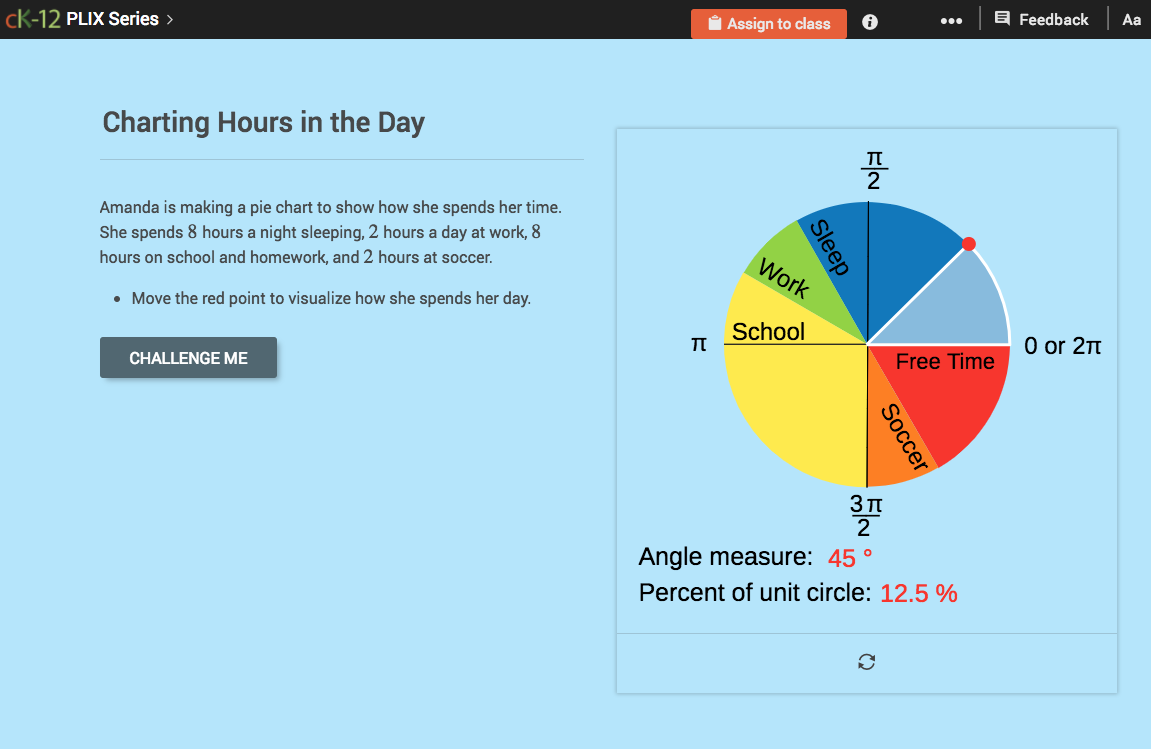Open the PLIX Series breadcrumb link
Screen dimensions: 1151x749
113,18
